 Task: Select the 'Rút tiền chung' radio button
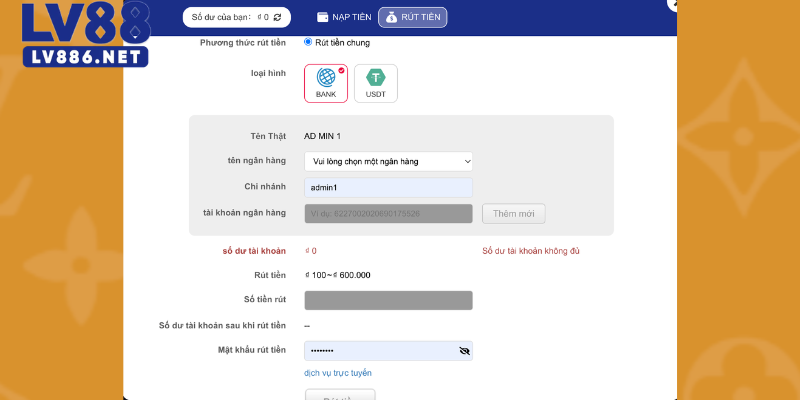(x=308, y=42)
